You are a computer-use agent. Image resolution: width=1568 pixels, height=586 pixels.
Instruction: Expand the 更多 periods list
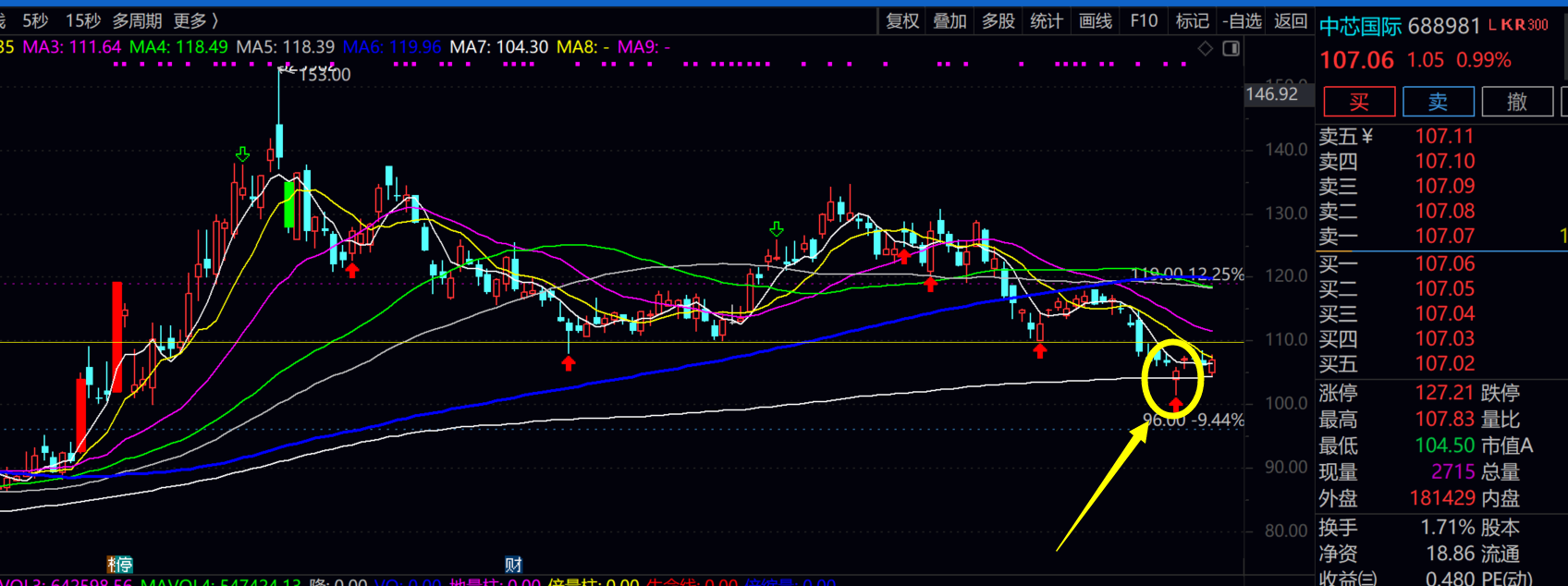[x=195, y=20]
